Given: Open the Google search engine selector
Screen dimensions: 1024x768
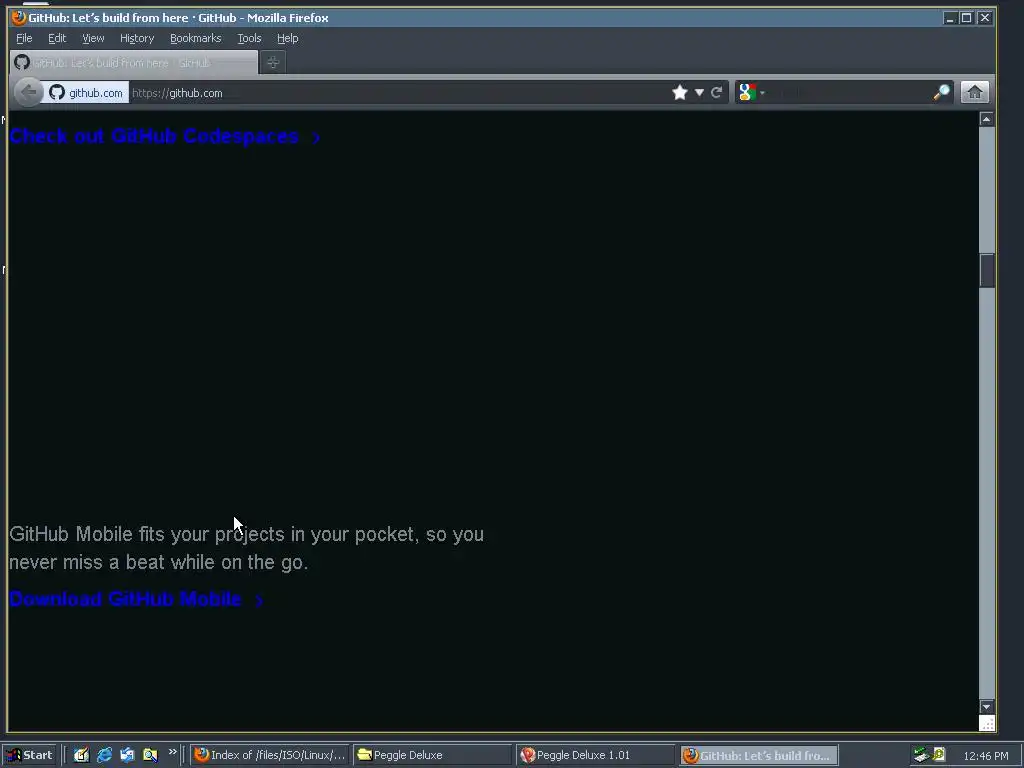Looking at the screenshot, I should coord(752,93).
